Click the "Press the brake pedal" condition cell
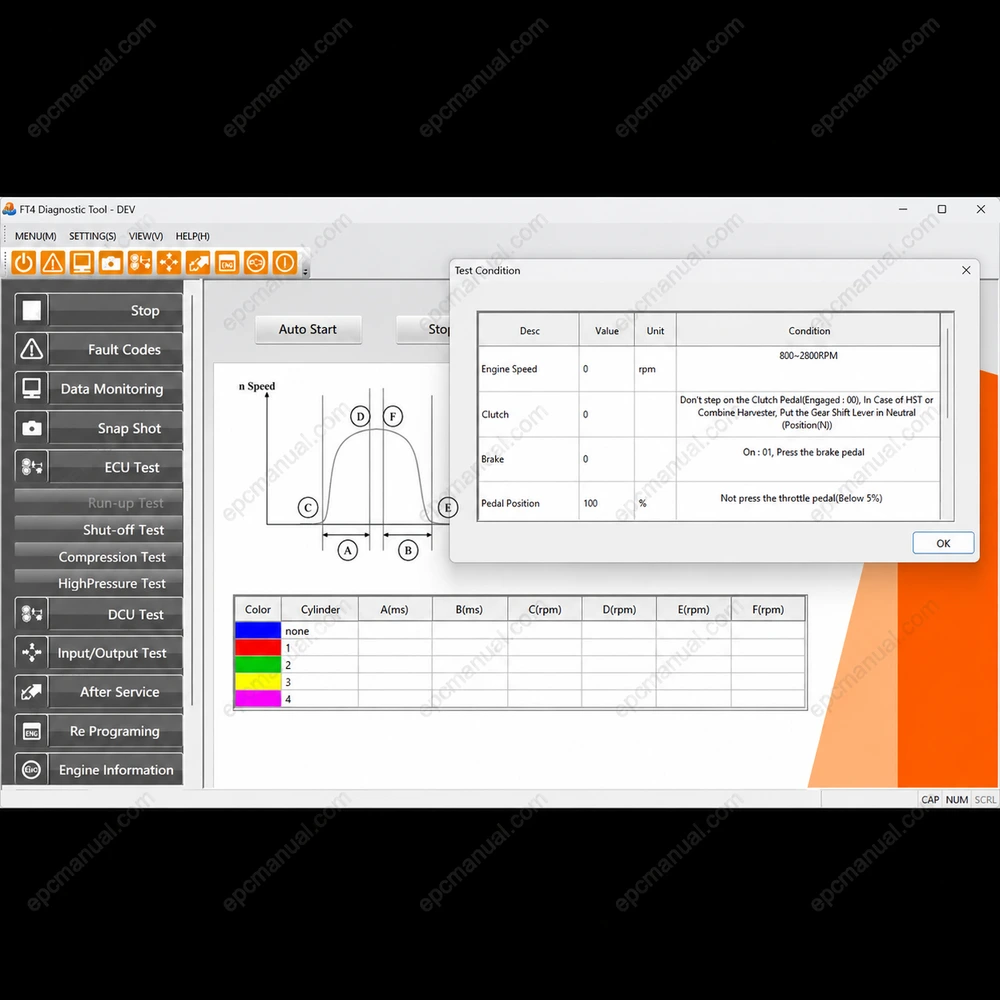Screen dimensions: 1000x1000 click(x=808, y=459)
